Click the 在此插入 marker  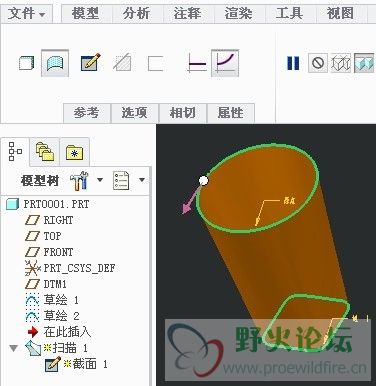coord(59,332)
